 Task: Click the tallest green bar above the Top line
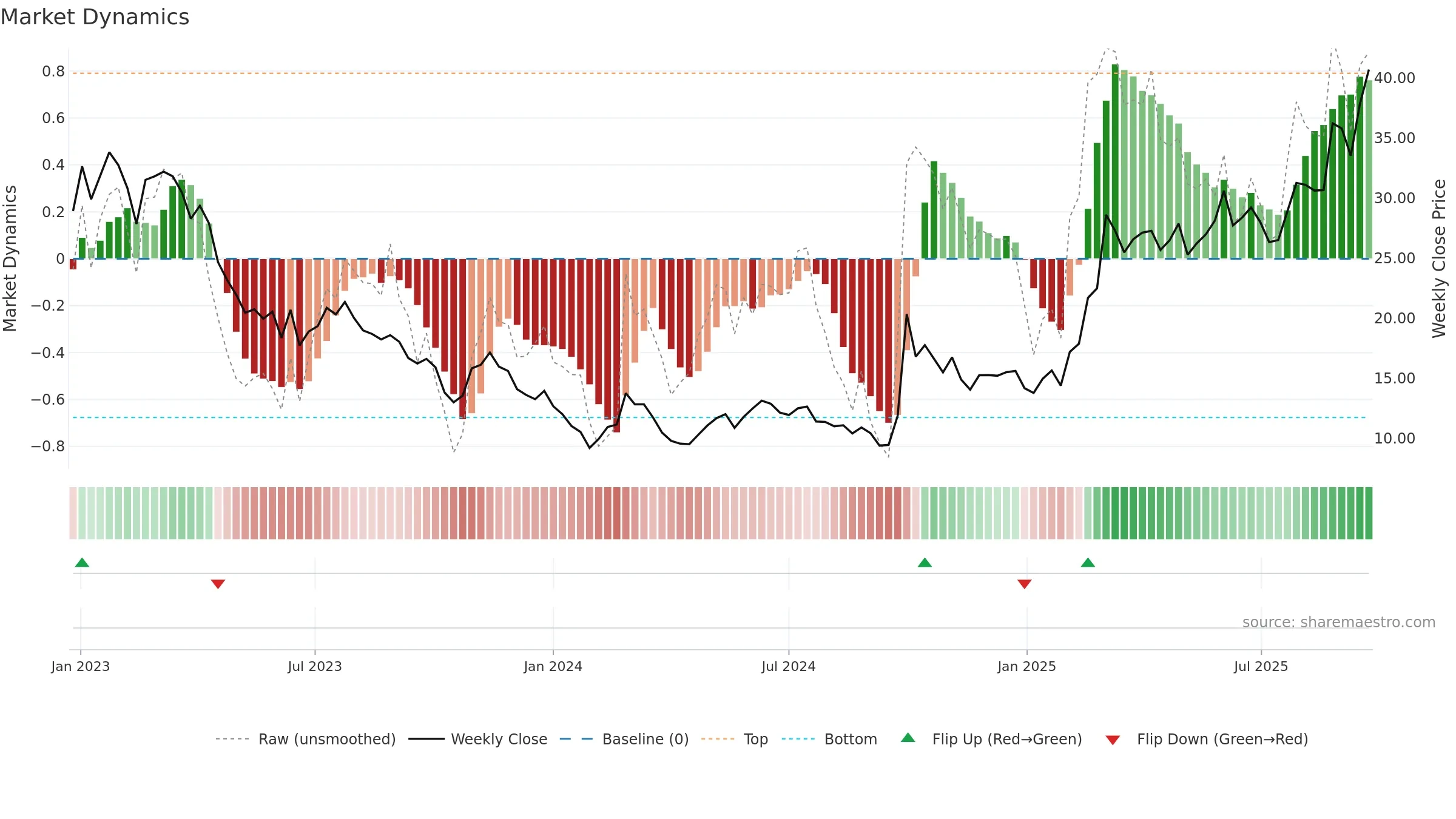(1115, 161)
